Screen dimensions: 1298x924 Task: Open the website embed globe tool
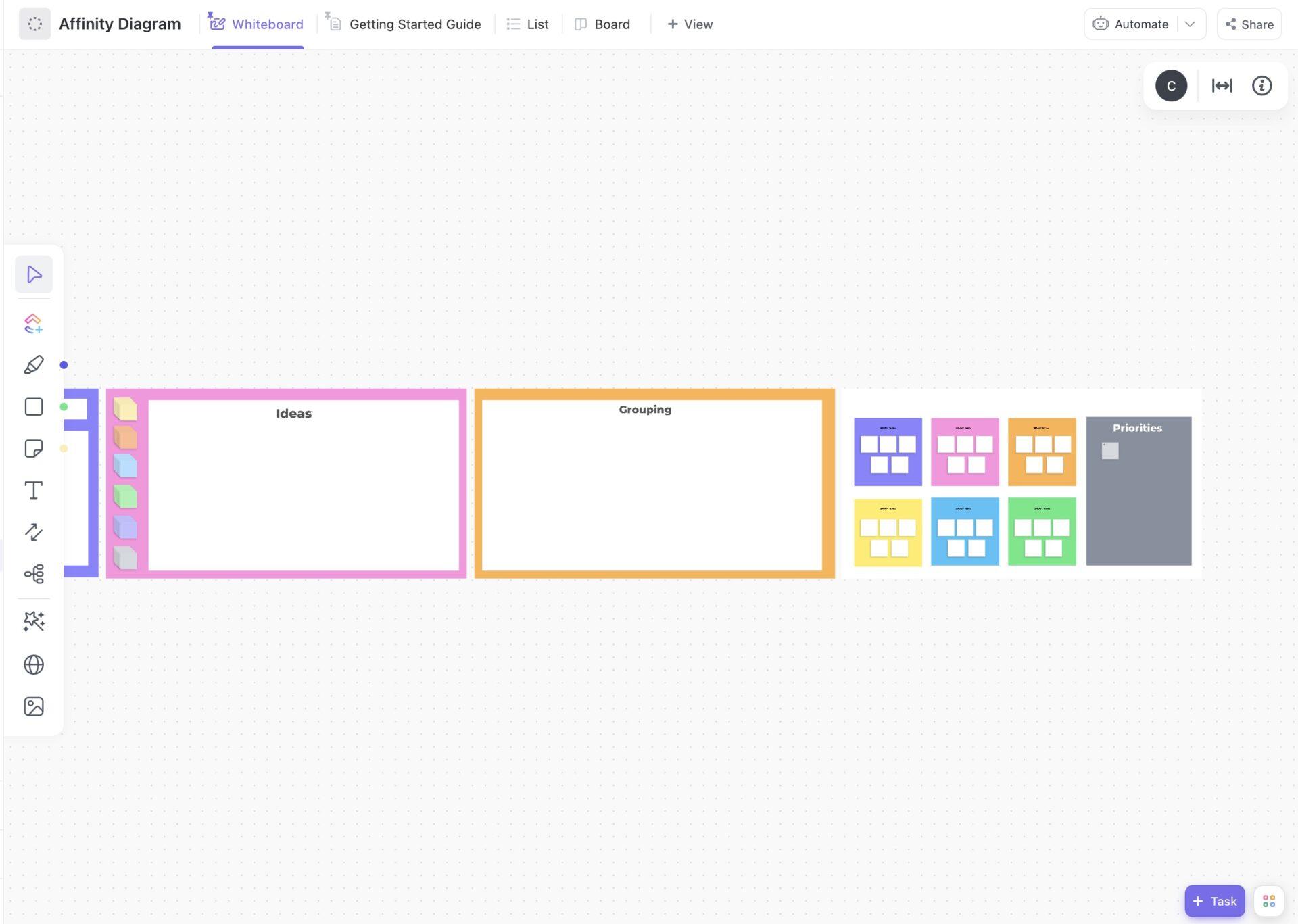pos(34,664)
